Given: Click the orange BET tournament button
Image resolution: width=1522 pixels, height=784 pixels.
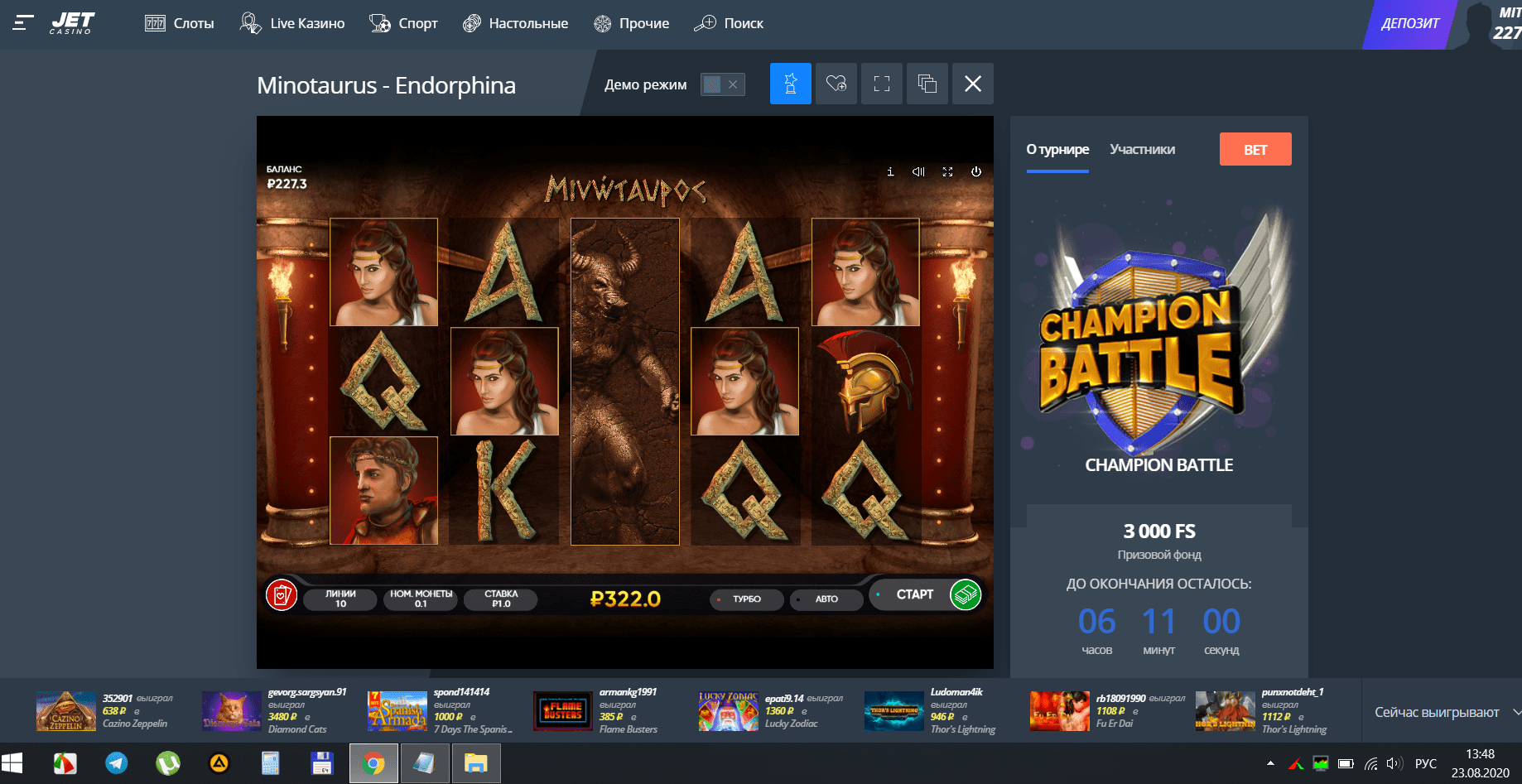Looking at the screenshot, I should [1255, 149].
